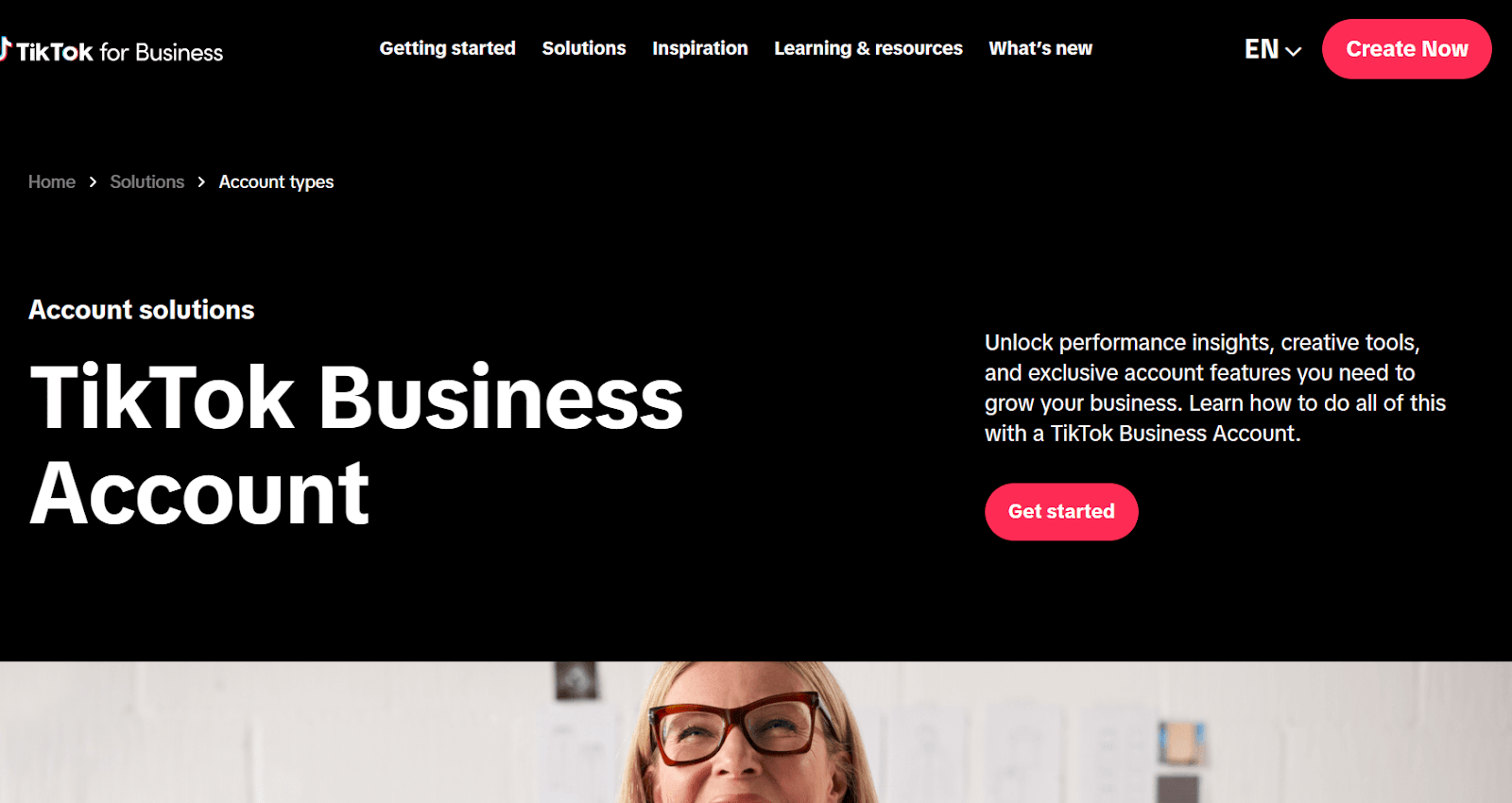The image size is (1512, 803).
Task: Click the Create Now button
Action: 1406,49
